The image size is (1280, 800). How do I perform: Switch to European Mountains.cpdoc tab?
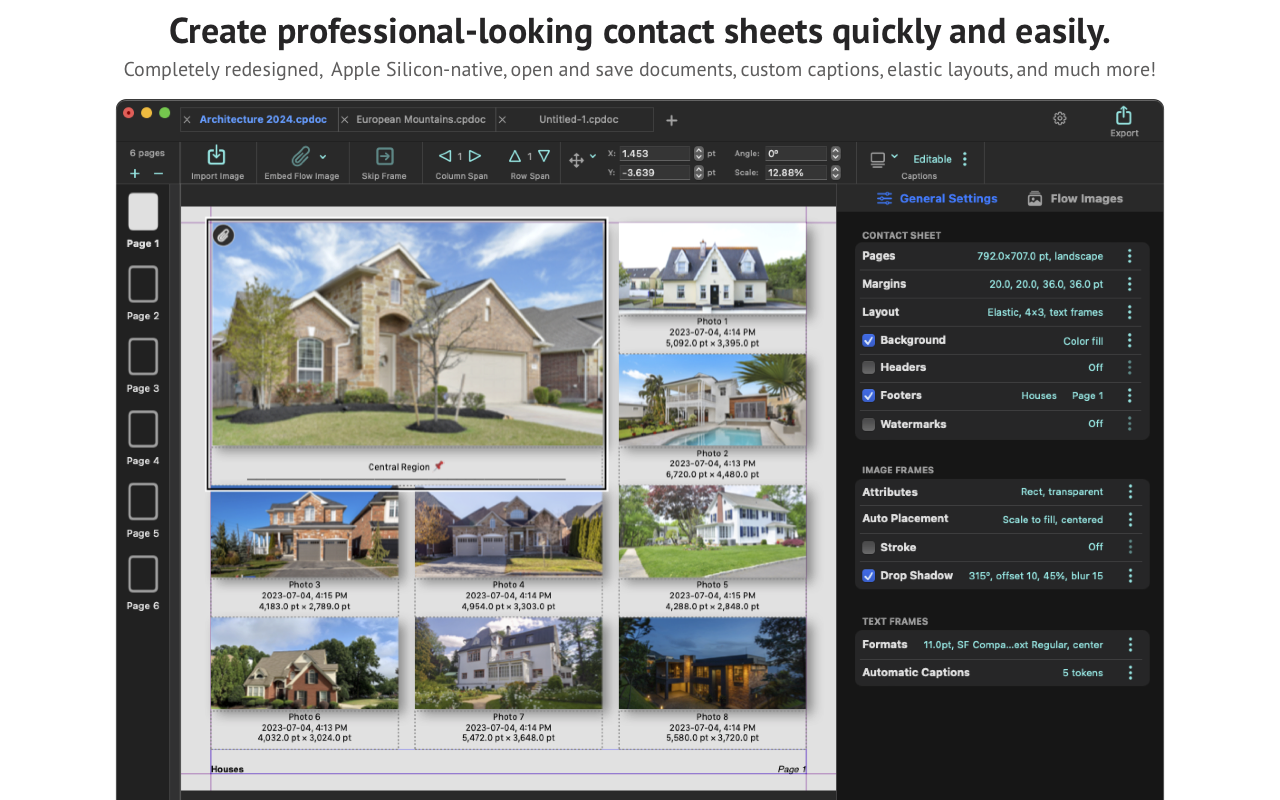421,119
